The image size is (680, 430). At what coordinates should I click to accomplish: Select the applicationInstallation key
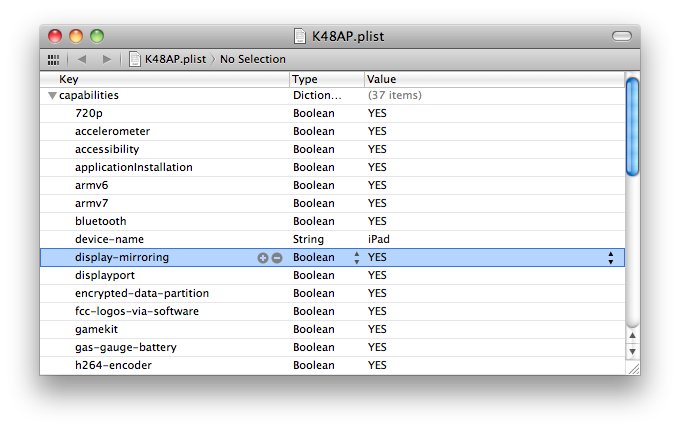tap(134, 168)
